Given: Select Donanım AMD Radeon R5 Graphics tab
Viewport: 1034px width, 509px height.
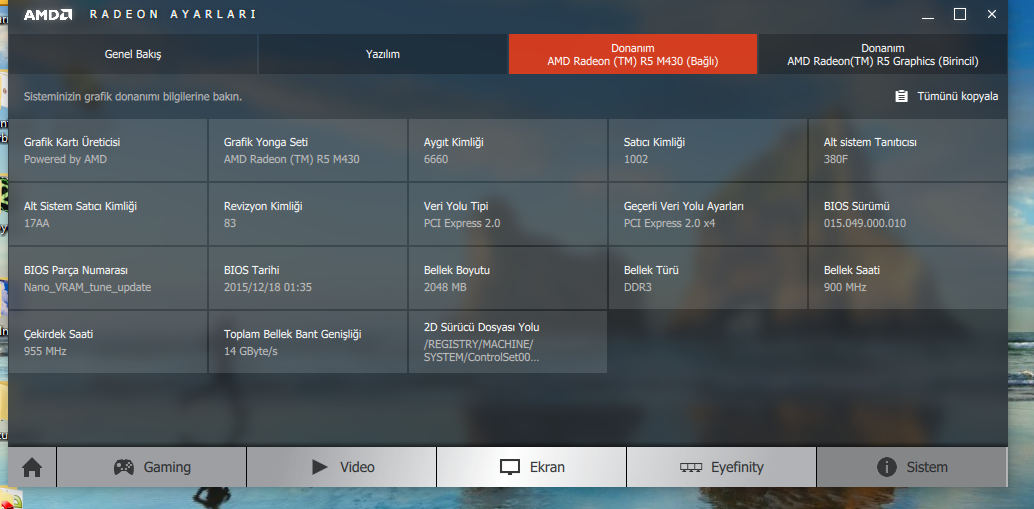Looking at the screenshot, I should 883,54.
